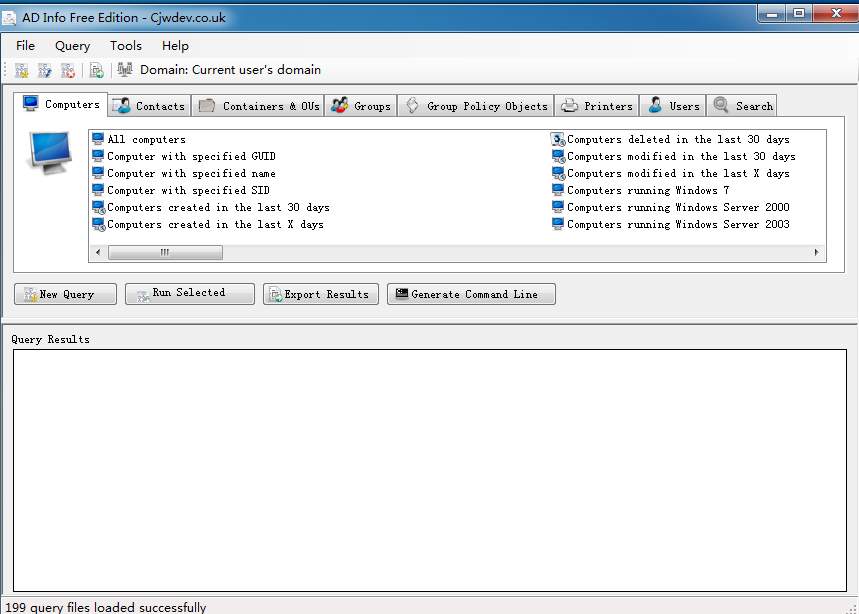
Task: Select 'Computer with specified GUID' query text
Action: [191, 157]
